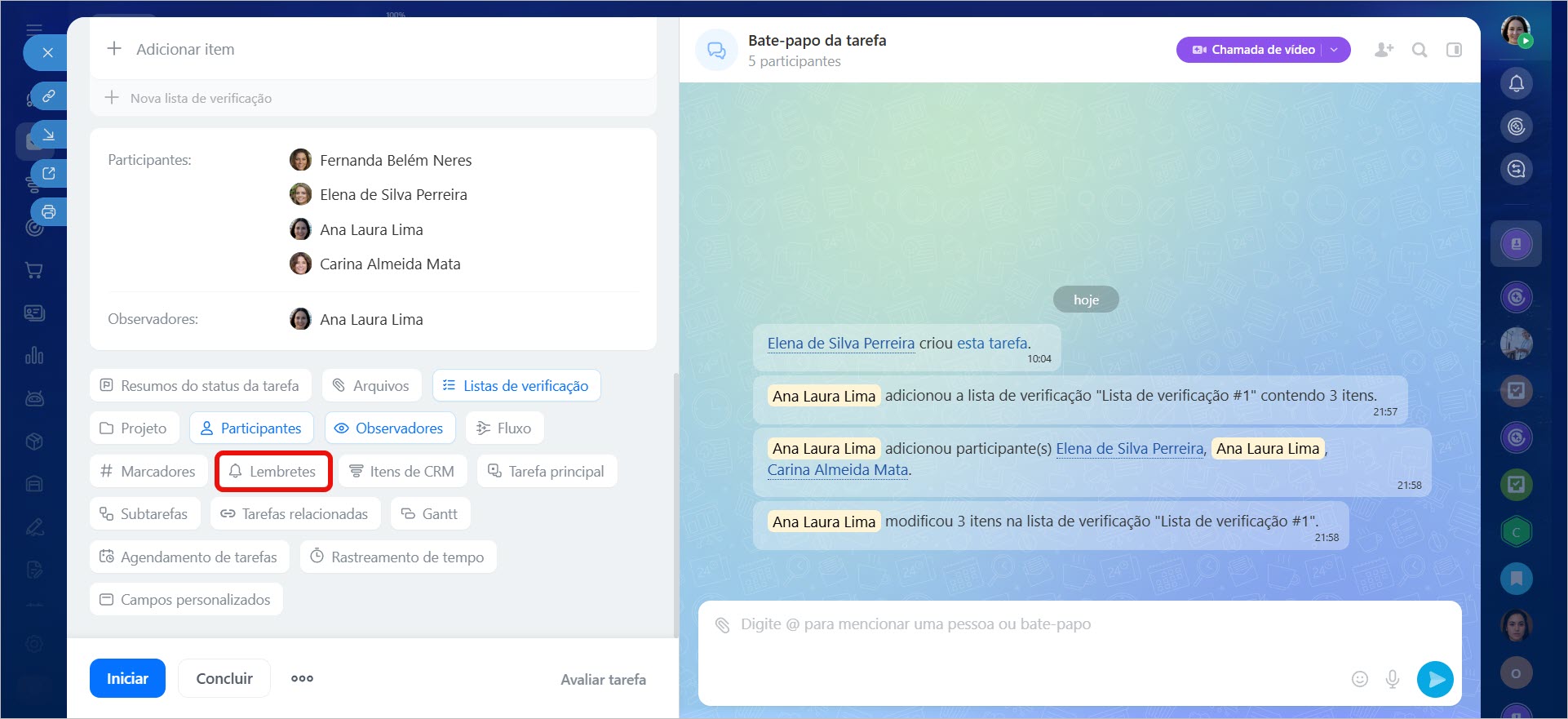Click the add participant icon in chat header
The height and width of the screenshot is (719, 1568).
pyautogui.click(x=1384, y=50)
